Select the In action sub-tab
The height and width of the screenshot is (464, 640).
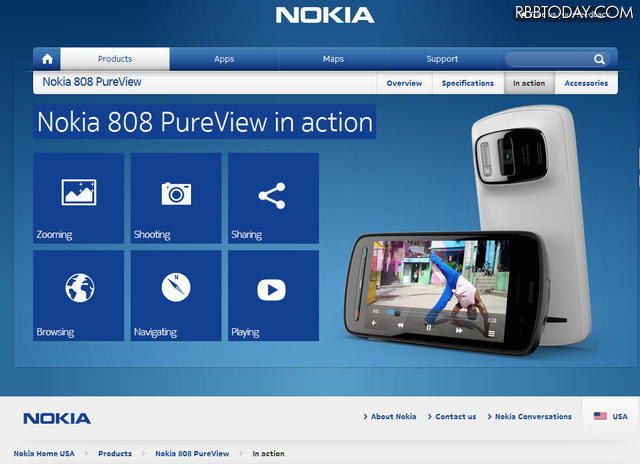(x=529, y=83)
